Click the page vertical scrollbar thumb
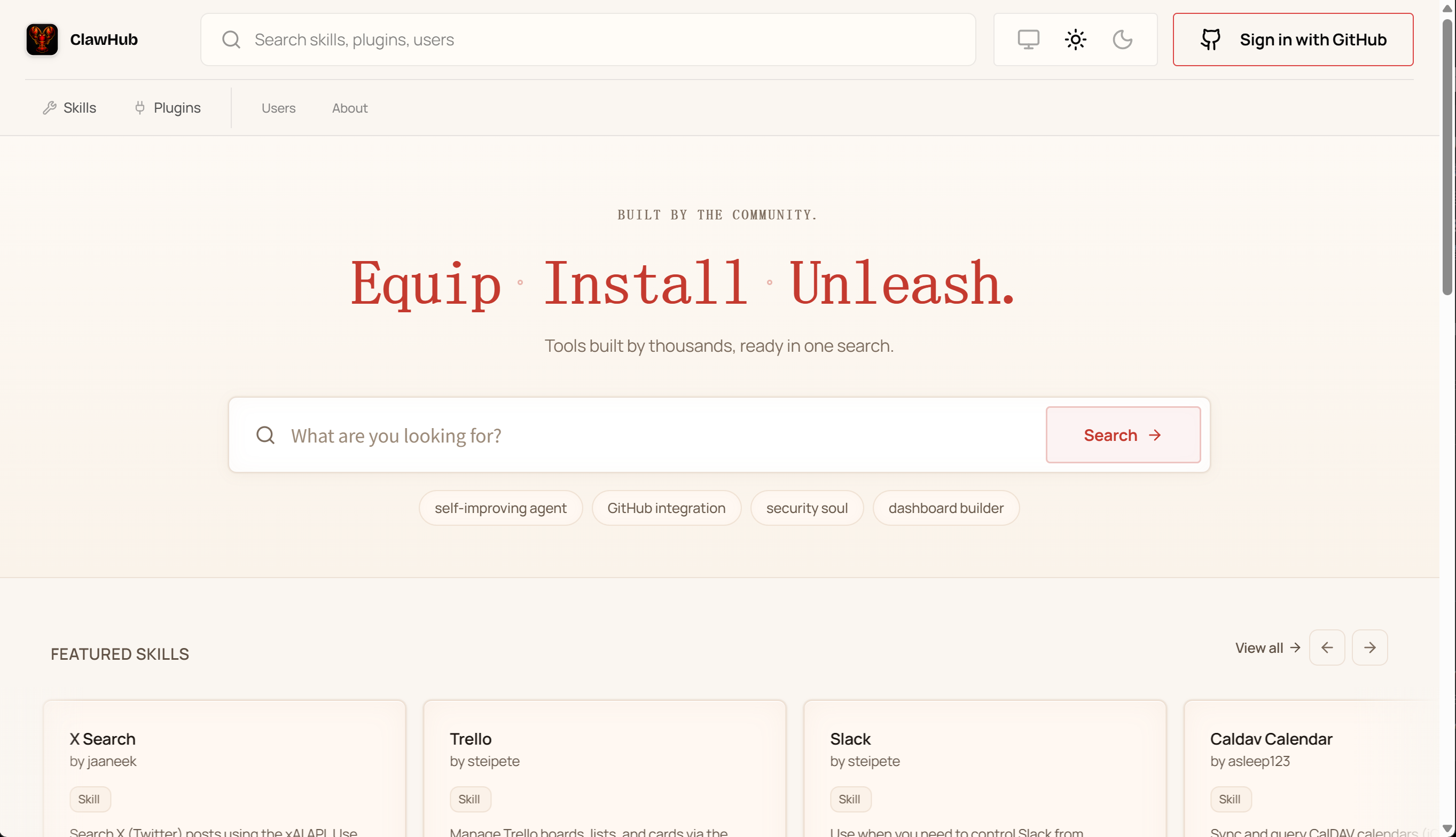Image resolution: width=1456 pixels, height=837 pixels. 1447,156
